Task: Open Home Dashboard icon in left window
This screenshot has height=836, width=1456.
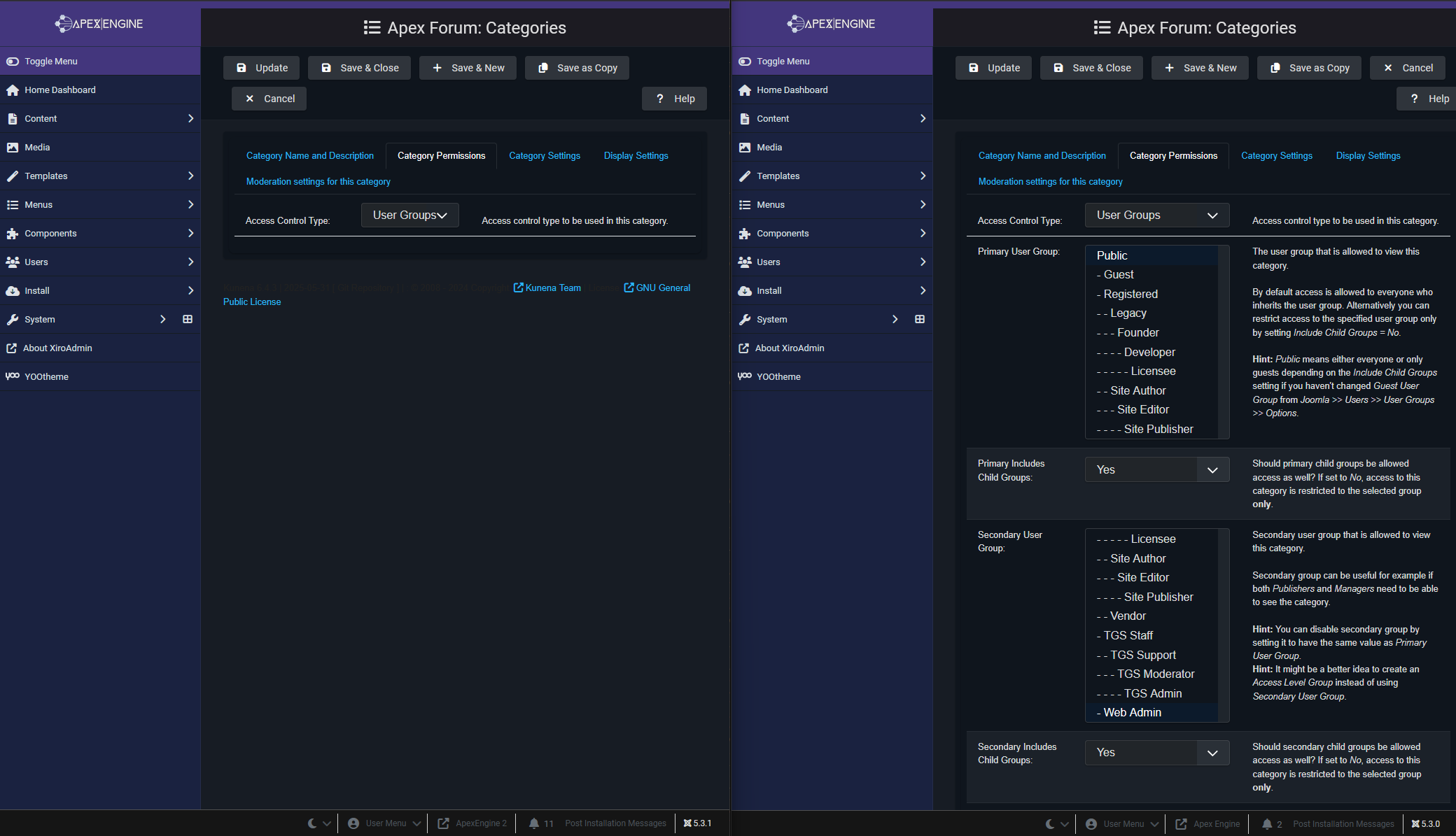Action: pos(13,90)
